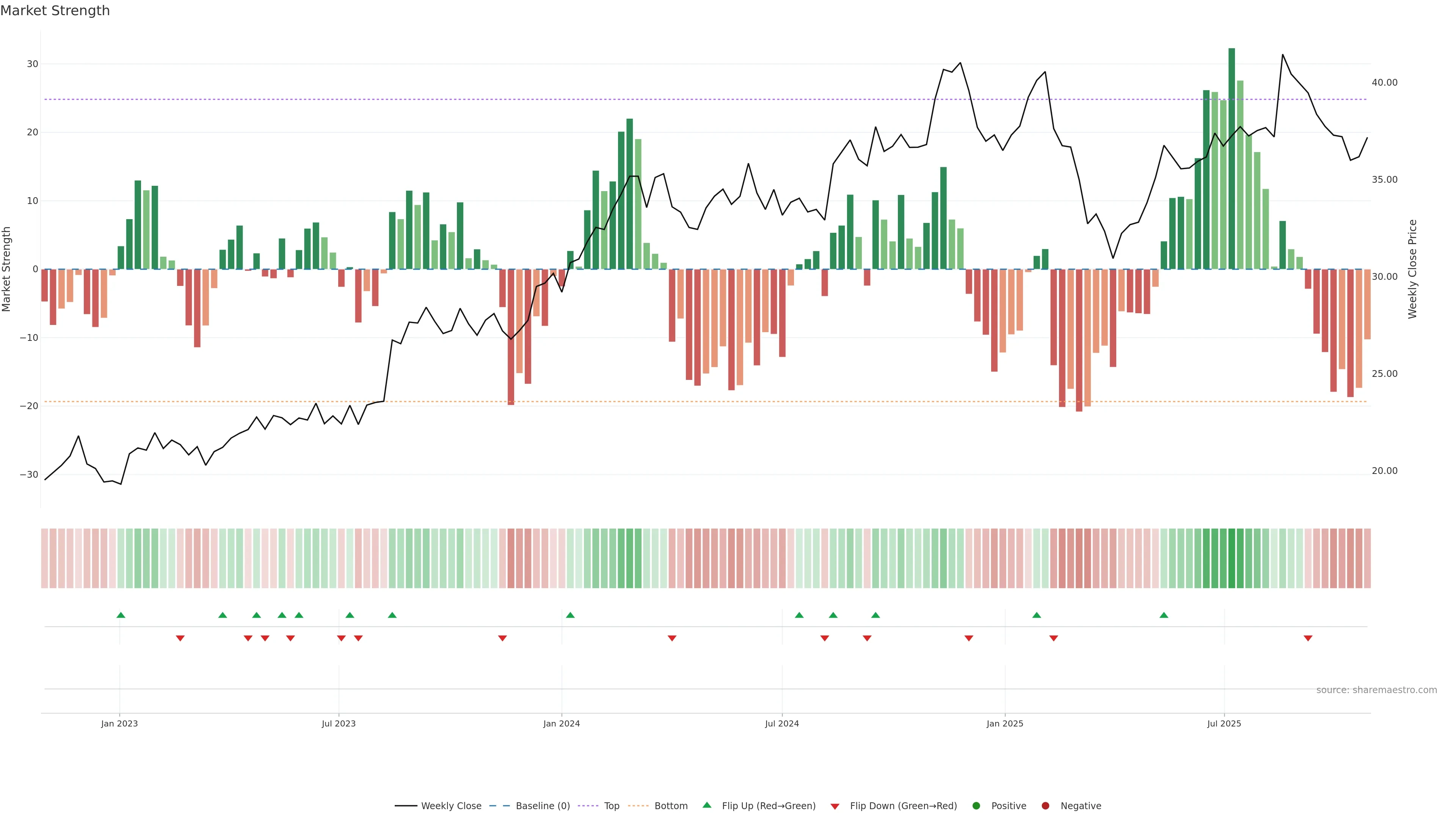The width and height of the screenshot is (1456, 819).
Task: Click the darkest green heat strip cell
Action: pos(1232,558)
